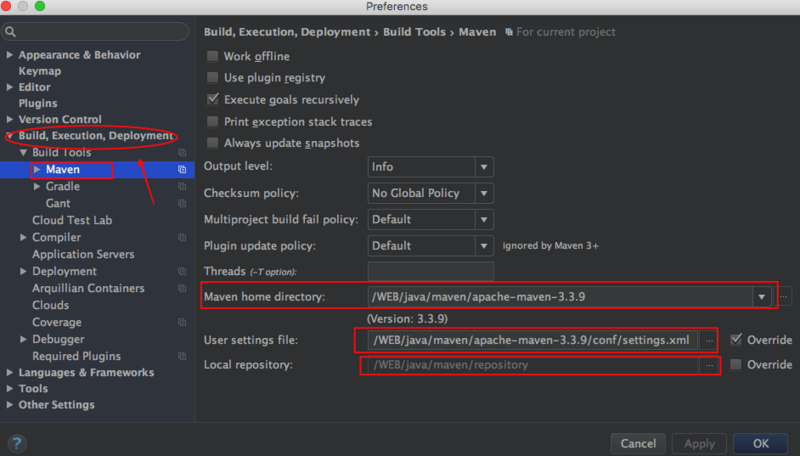Screen dimensions: 800x456
Task: Expand the Tools section
Action: (10, 389)
